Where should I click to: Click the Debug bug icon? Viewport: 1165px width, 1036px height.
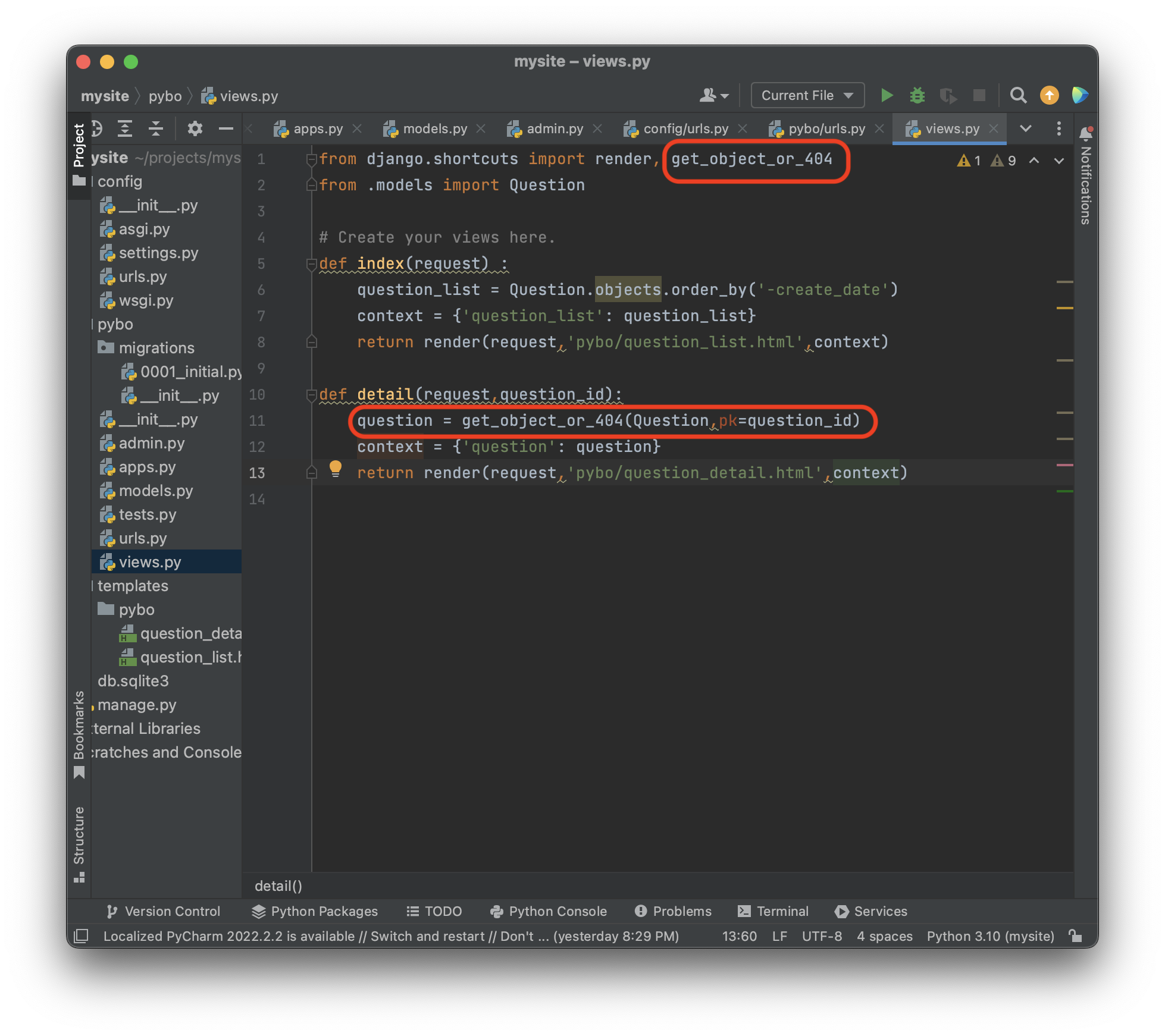pos(917,95)
